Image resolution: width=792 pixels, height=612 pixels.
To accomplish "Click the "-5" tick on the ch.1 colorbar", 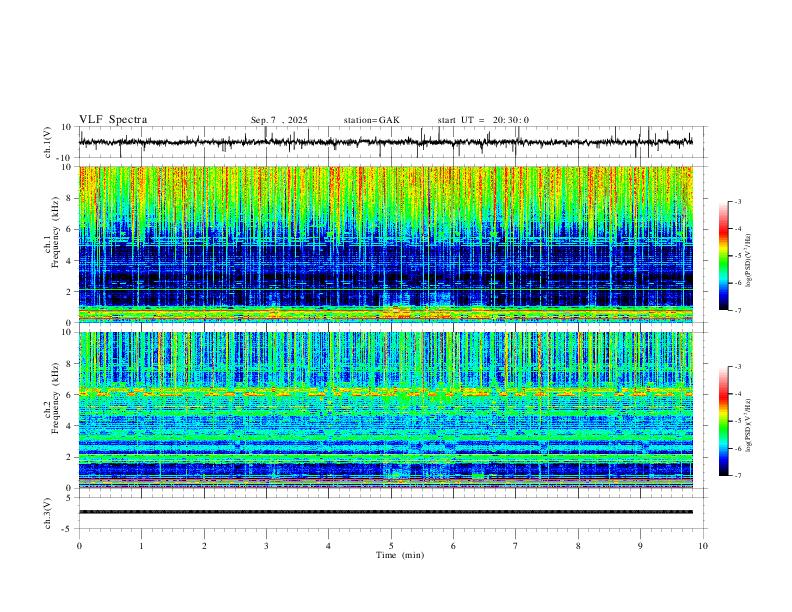I will pos(737,256).
